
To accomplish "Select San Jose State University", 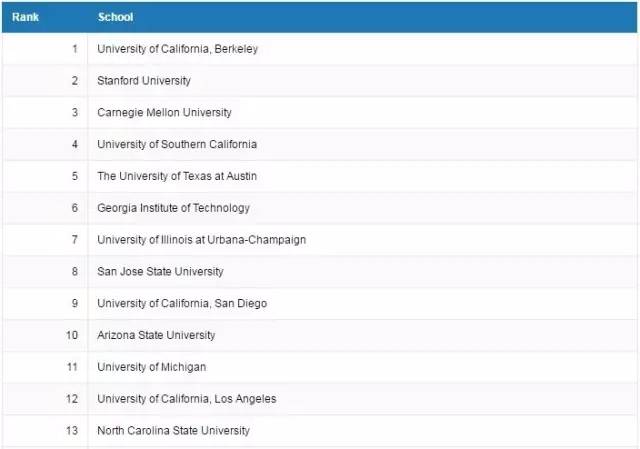I will click(160, 272).
